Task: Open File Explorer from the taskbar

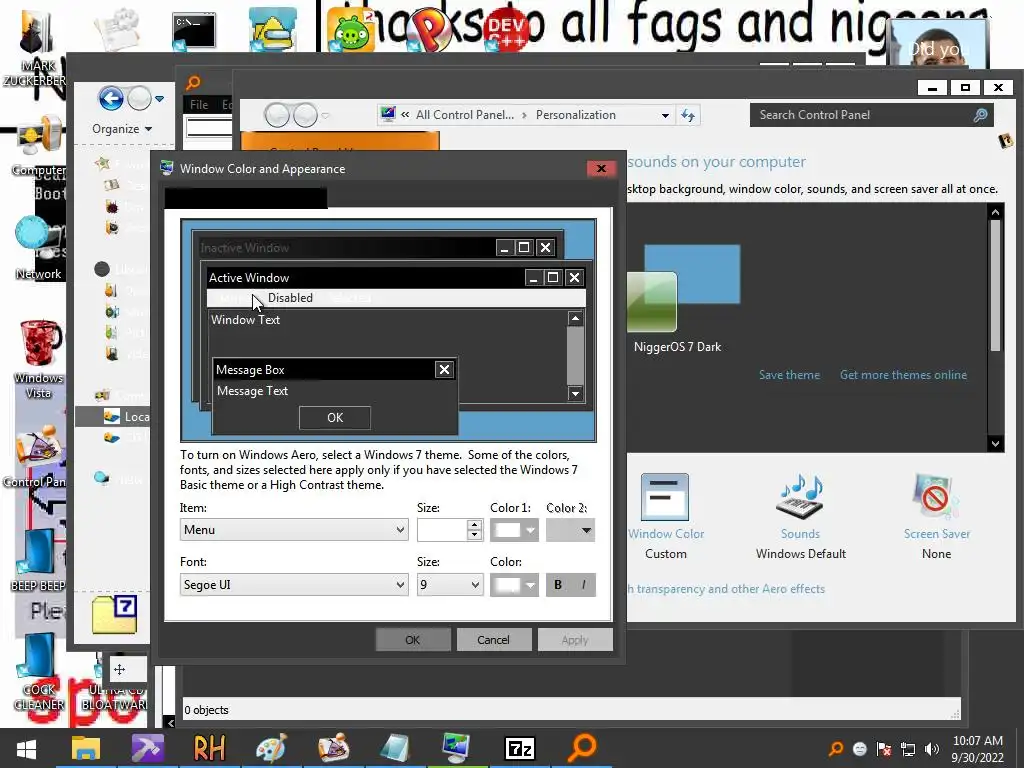Action: [86, 748]
